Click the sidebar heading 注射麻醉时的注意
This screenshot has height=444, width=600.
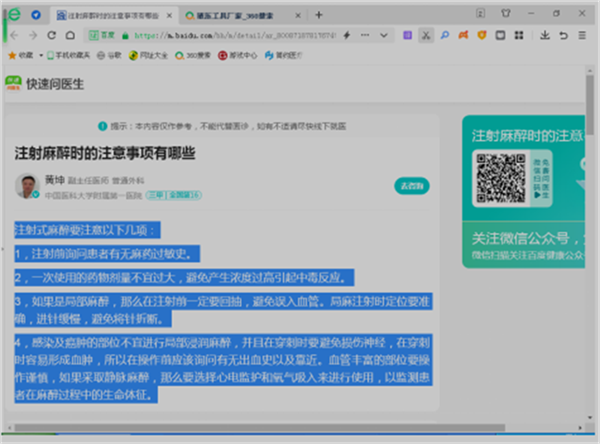(x=528, y=136)
